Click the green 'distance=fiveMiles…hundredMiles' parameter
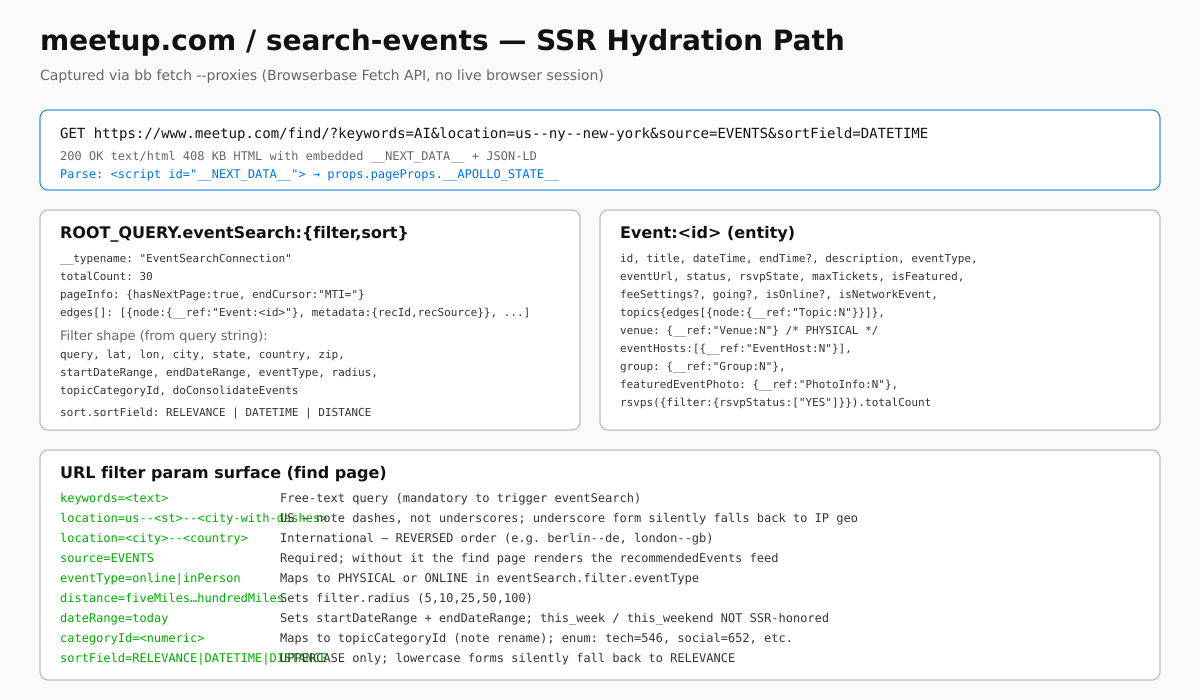Screen dimensions: 1200x700 pos(173,598)
